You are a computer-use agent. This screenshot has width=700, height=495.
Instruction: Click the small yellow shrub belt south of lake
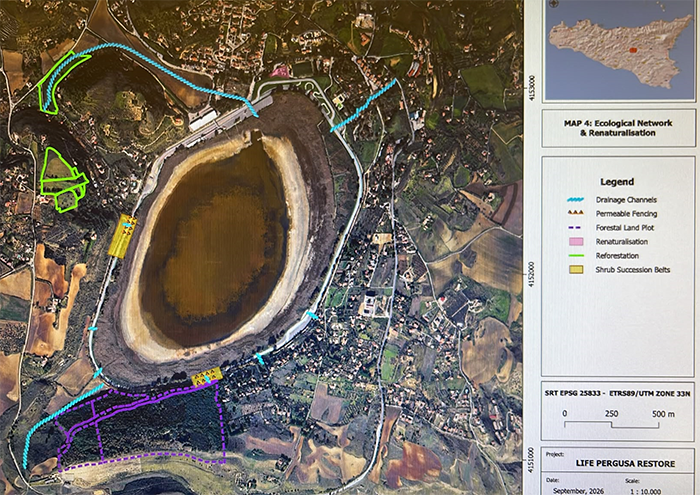[x=207, y=376]
